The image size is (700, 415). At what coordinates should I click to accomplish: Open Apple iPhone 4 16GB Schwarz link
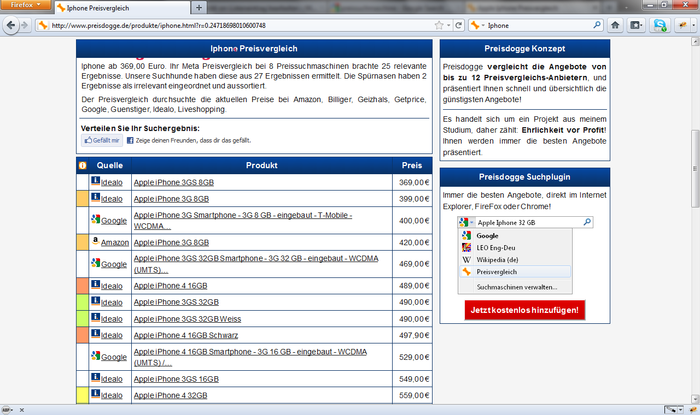[186, 335]
